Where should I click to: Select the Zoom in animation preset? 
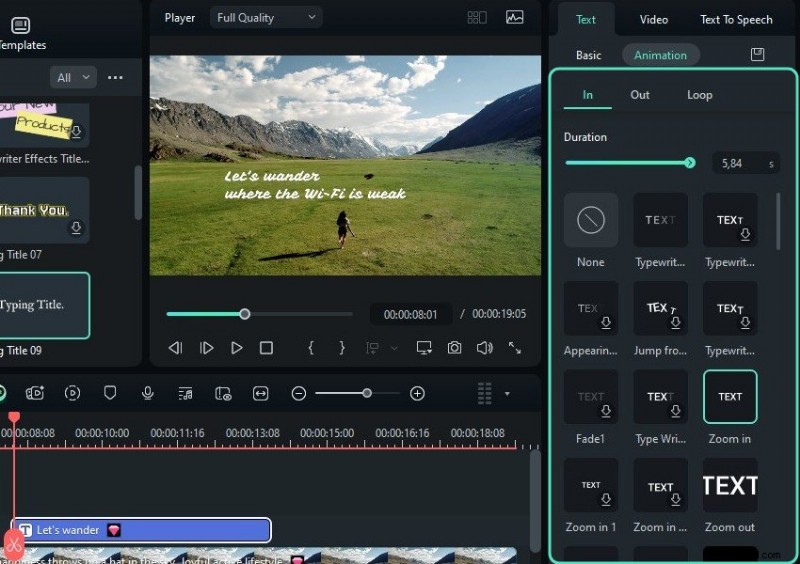[x=730, y=397]
